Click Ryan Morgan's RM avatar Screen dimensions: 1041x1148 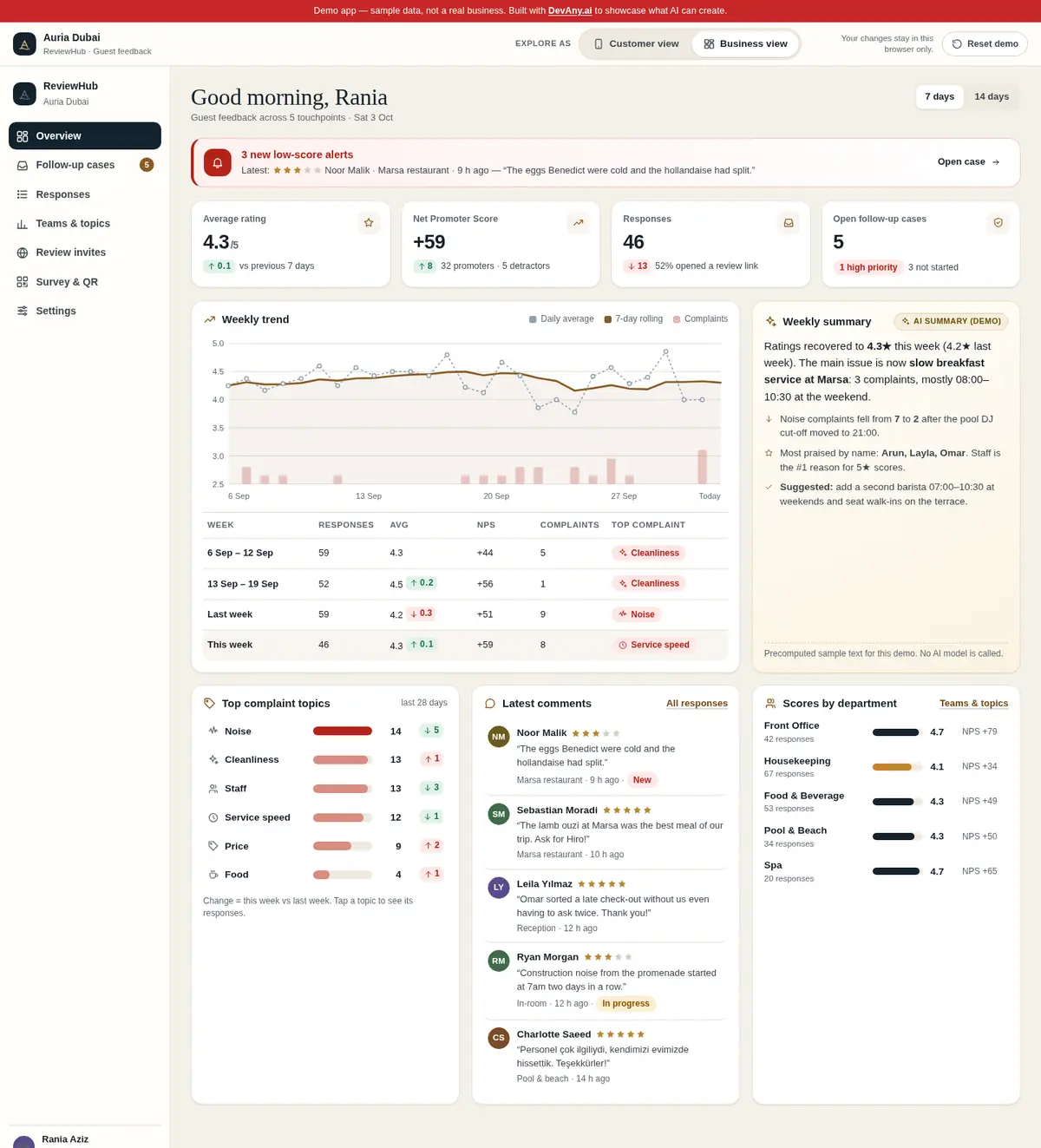point(499,961)
